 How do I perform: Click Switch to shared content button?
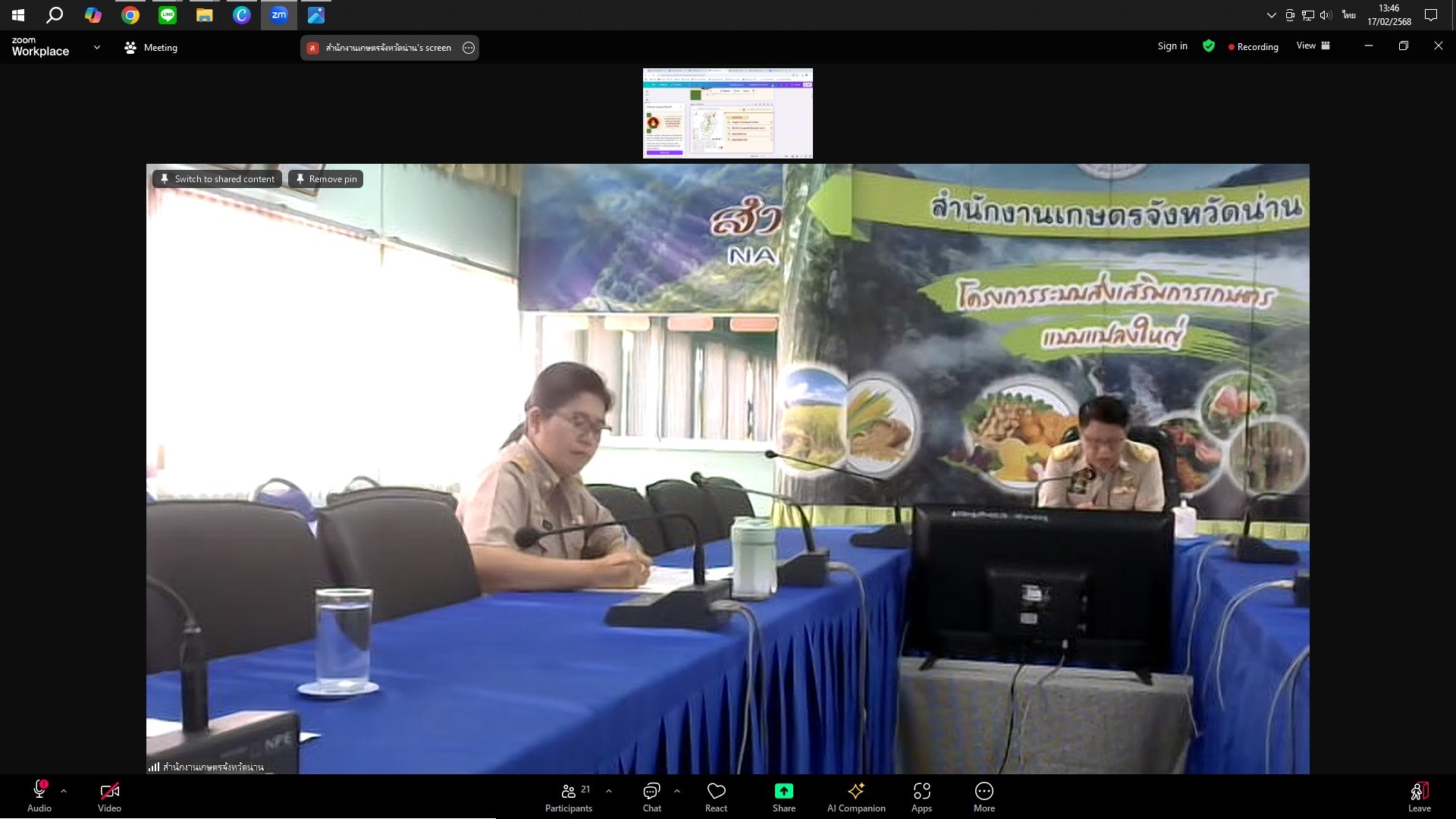[x=218, y=179]
